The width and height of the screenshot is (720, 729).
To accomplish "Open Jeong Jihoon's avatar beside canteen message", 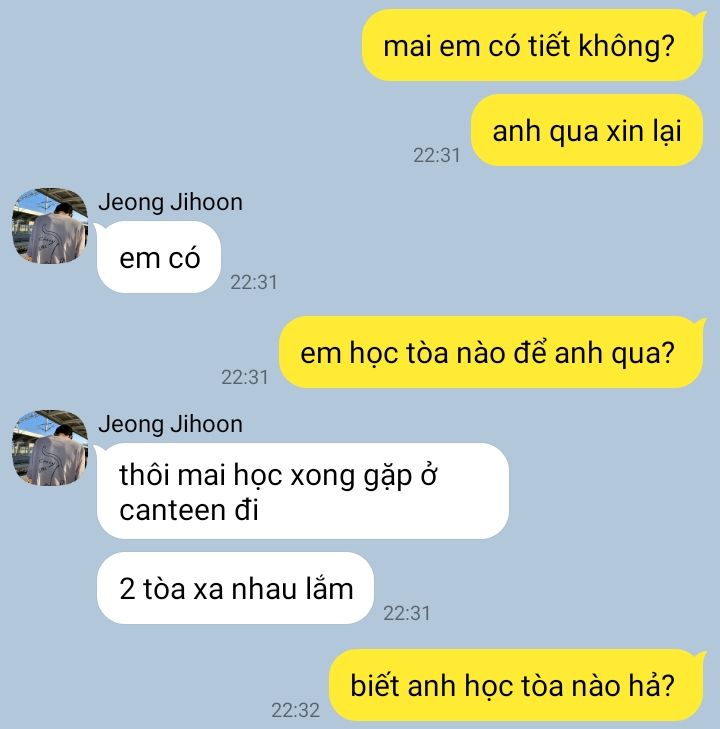I will [50, 448].
